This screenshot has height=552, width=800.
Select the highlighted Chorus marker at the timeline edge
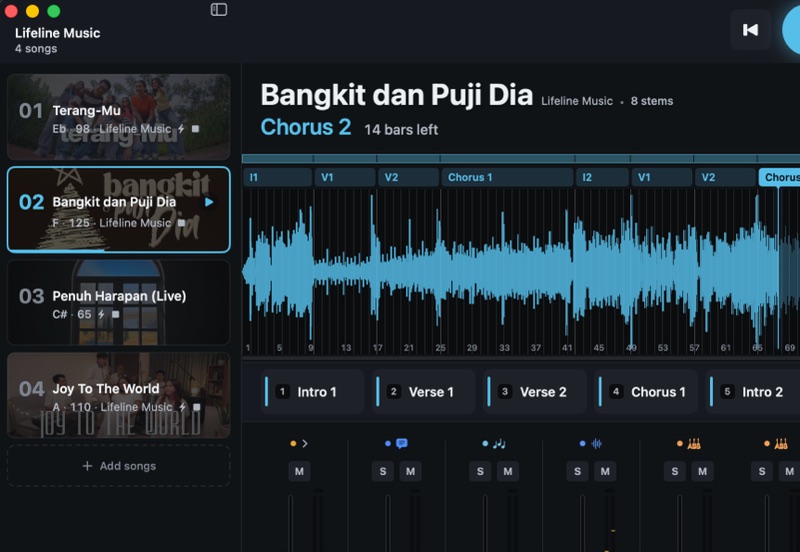click(x=780, y=178)
